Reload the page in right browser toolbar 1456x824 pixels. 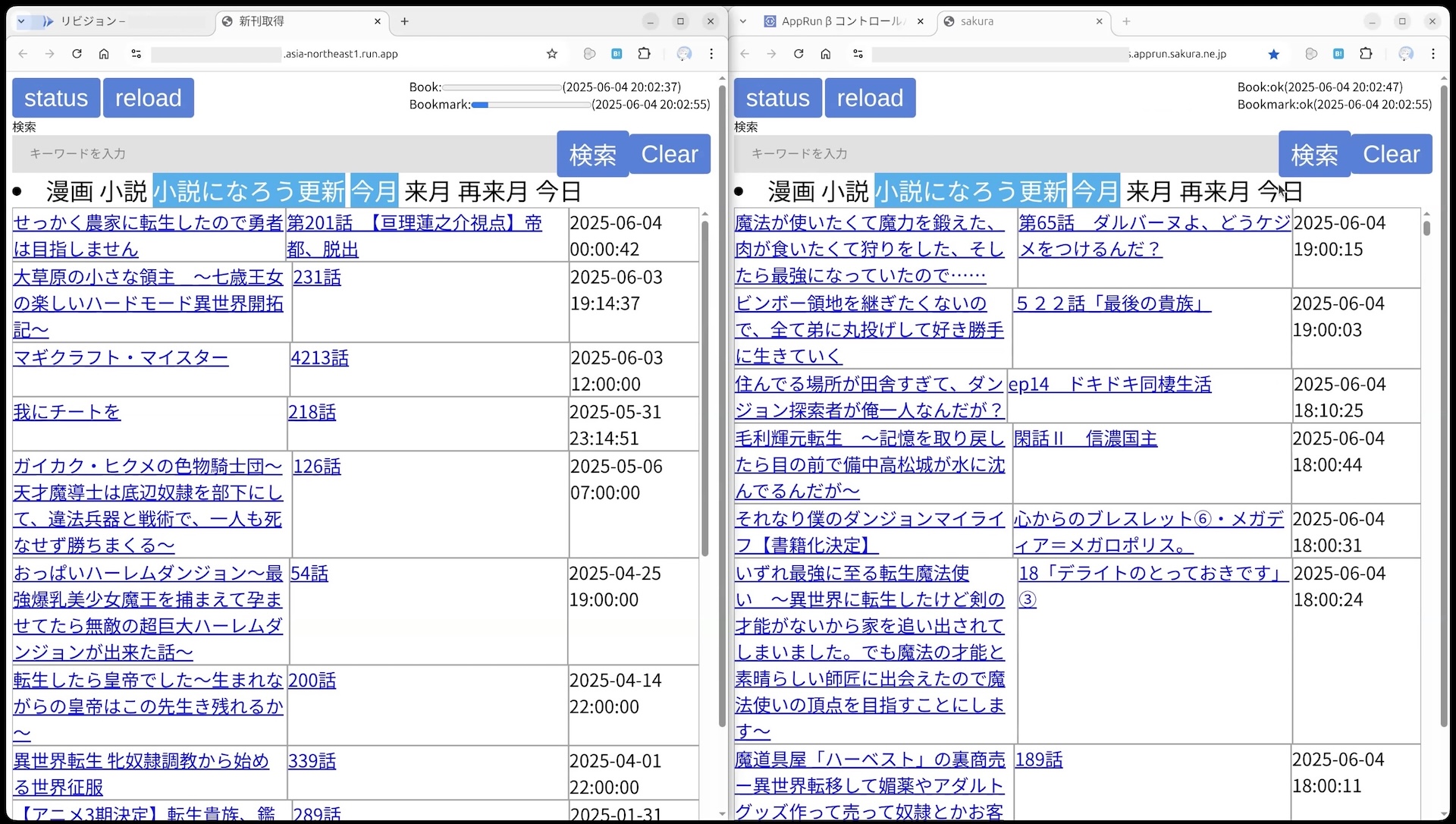click(799, 54)
